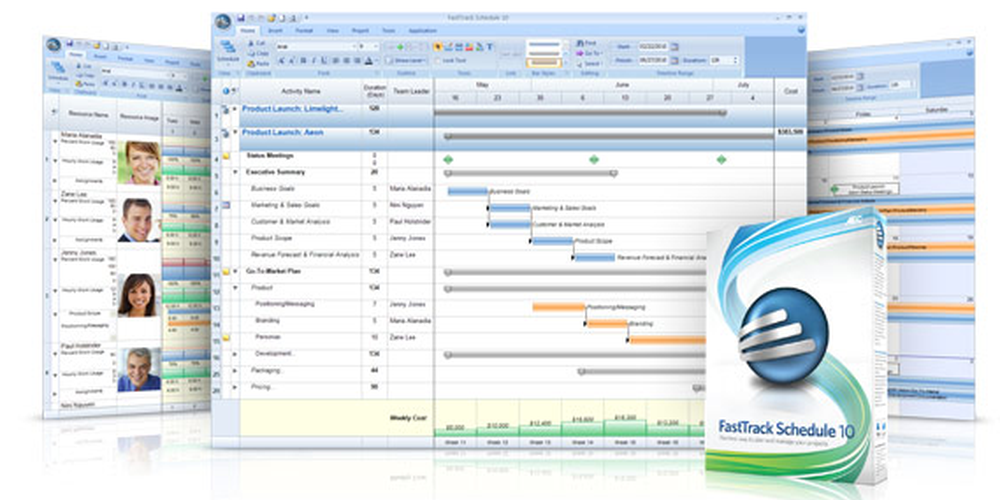Click the Positioning/Messaging orange Gantt bar
The height and width of the screenshot is (500, 1000).
559,307
